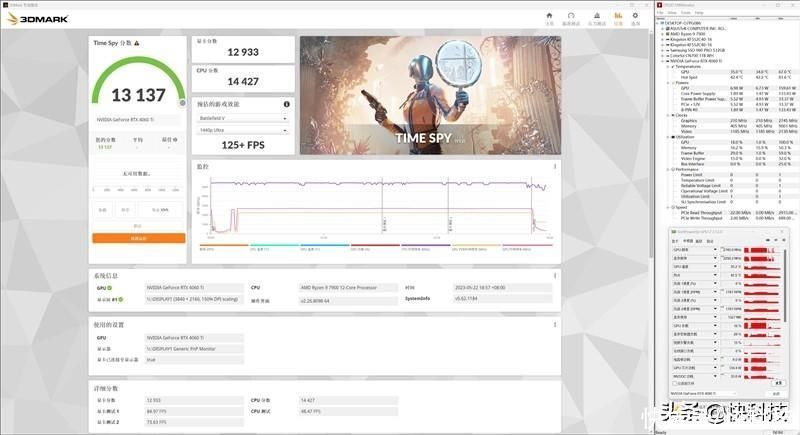Toggle the blue GPU temperature legend item
800x435 pixels.
click(324, 247)
